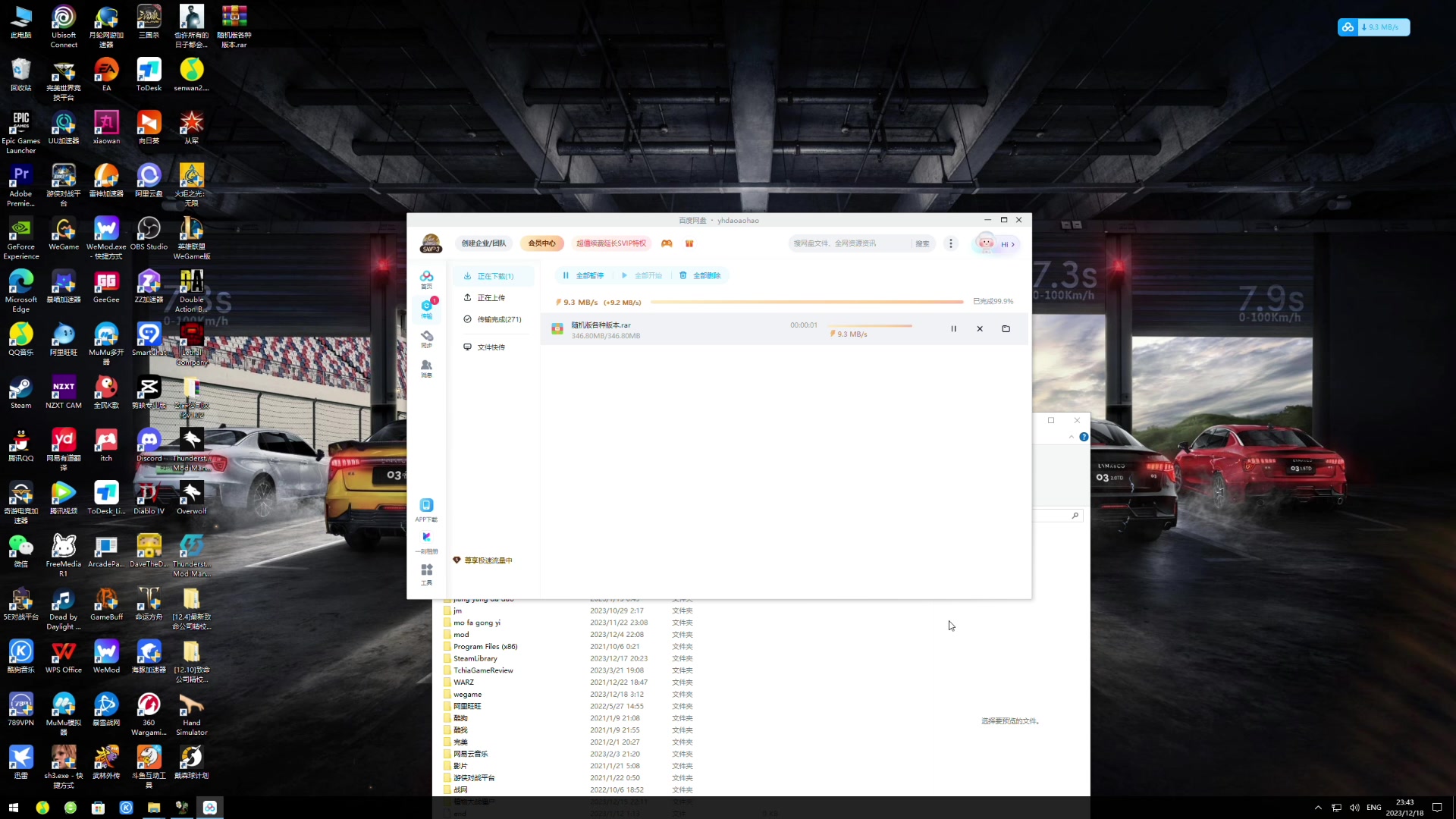Open the Sync (同步) sidebar icon
1456x819 pixels.
click(x=426, y=338)
